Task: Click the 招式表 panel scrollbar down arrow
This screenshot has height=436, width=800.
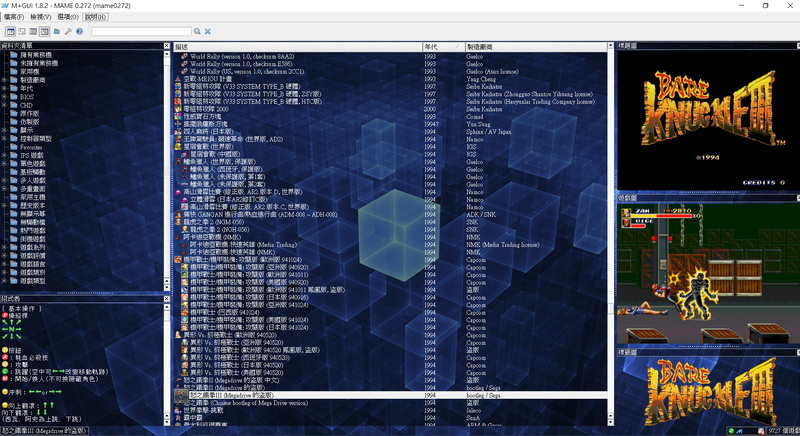Action: 166,422
